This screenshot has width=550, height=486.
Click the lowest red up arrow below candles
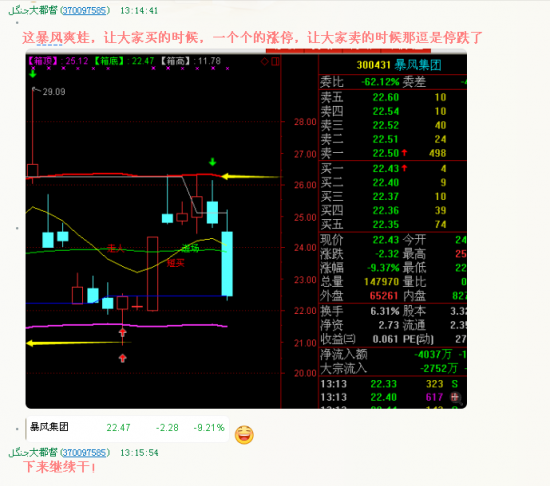[122, 358]
